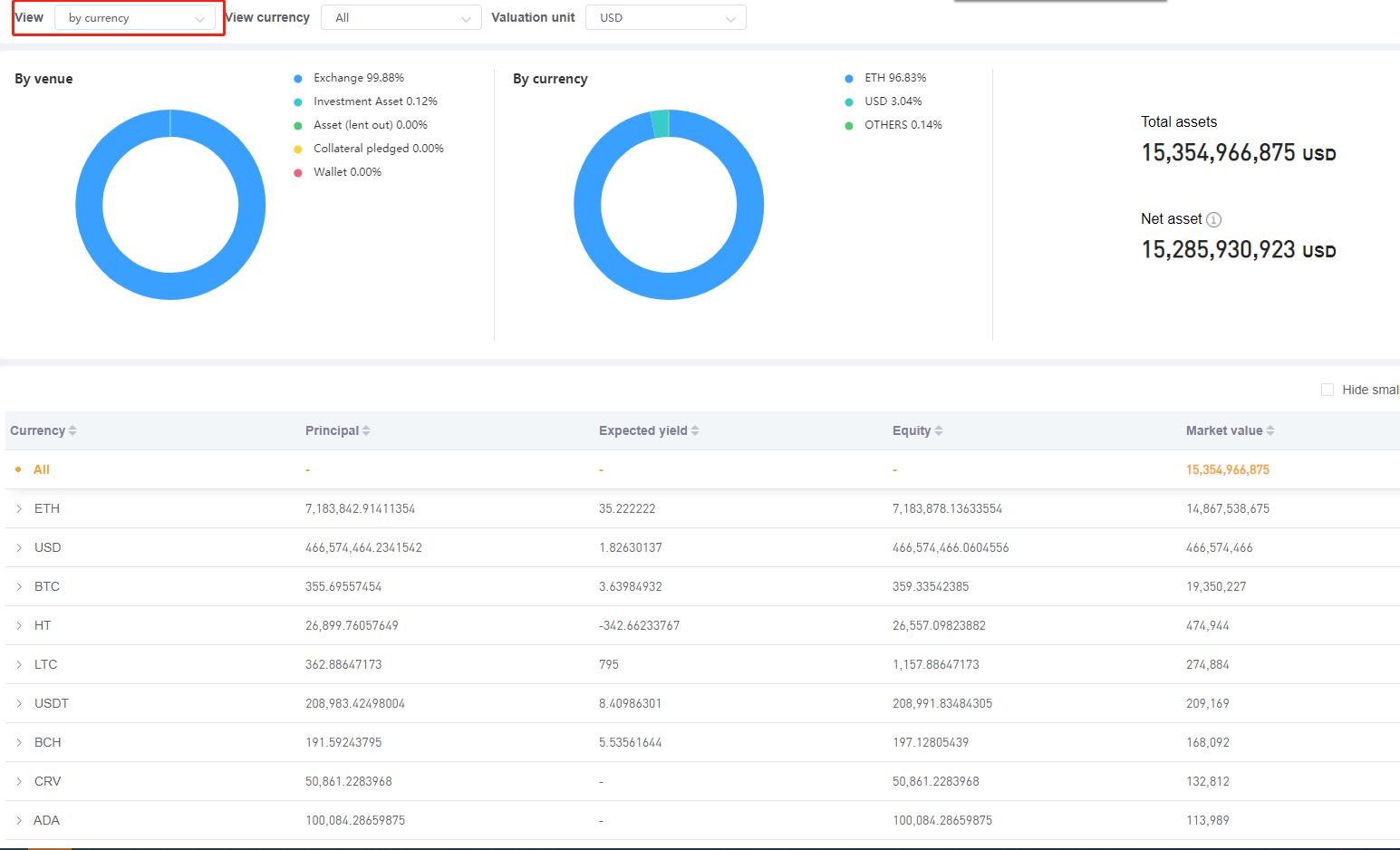Expand the USD currency row
Image resolution: width=1400 pixels, height=850 pixels.
[x=19, y=547]
